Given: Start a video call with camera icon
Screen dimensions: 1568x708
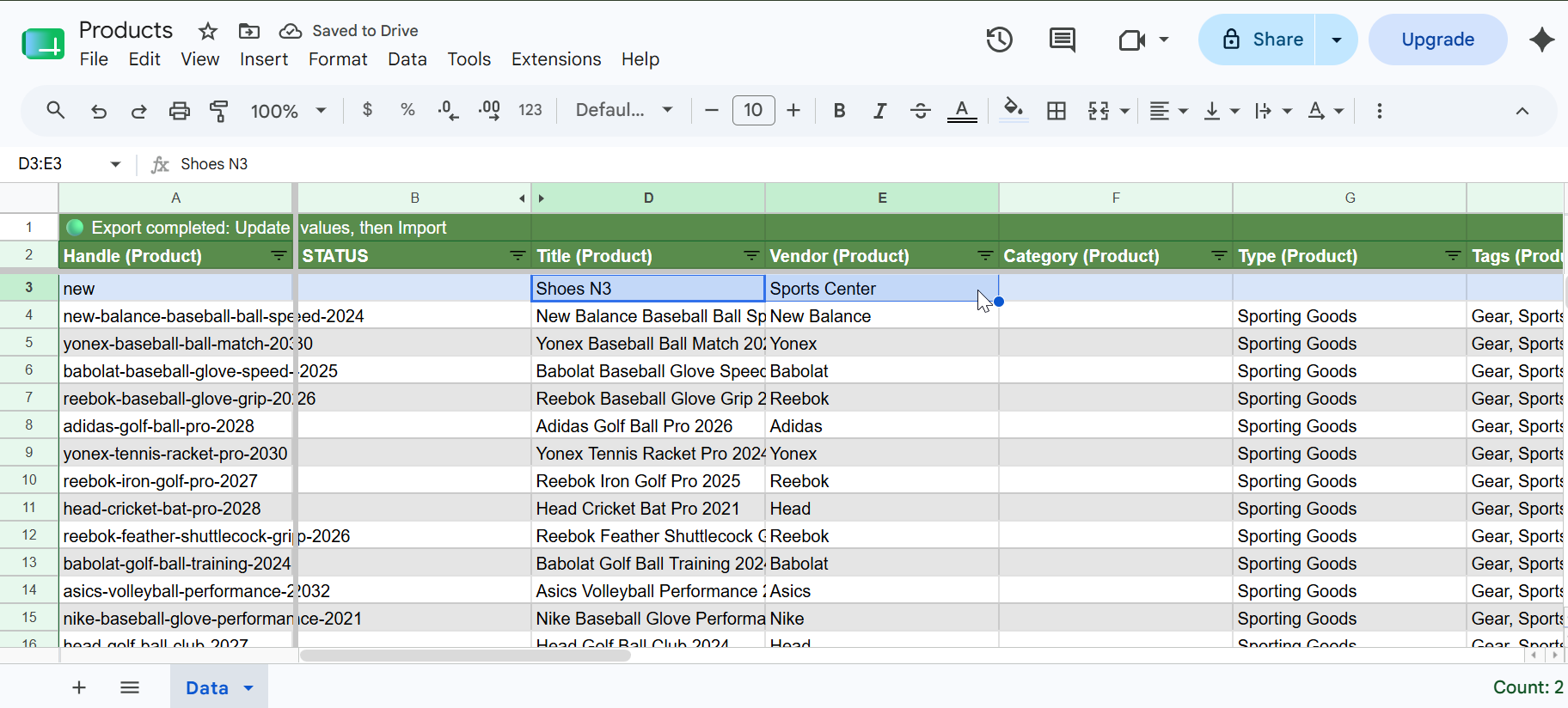Looking at the screenshot, I should (1131, 40).
